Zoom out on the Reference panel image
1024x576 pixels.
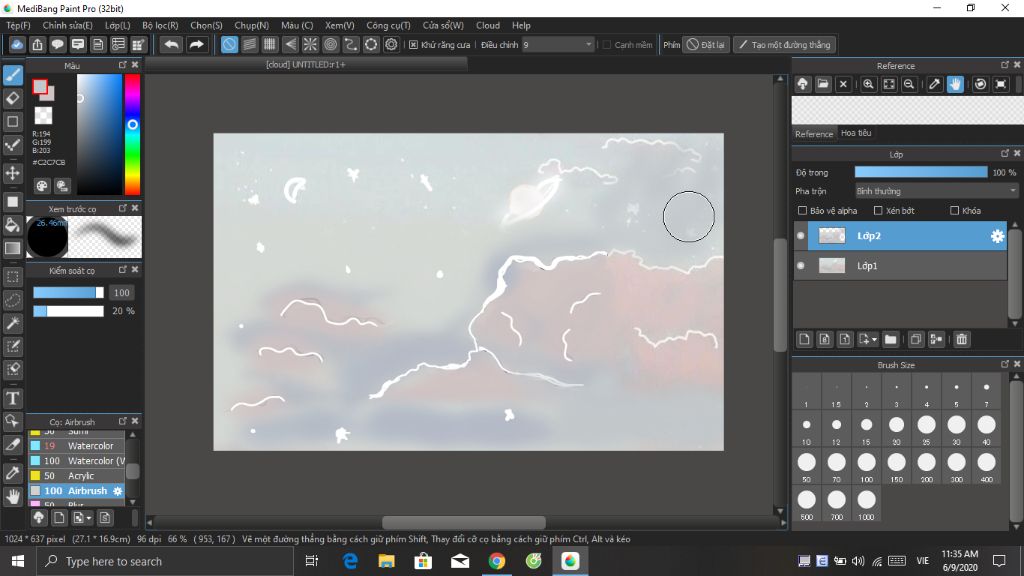tap(908, 84)
